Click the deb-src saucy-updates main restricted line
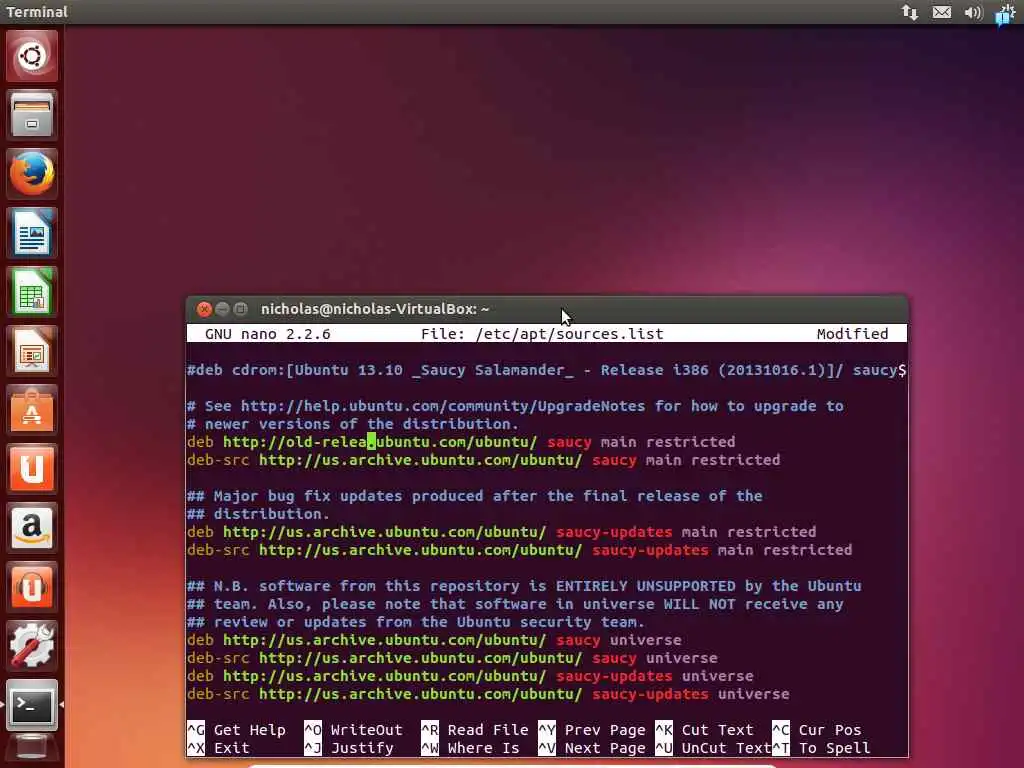1024x768 pixels. [519, 551]
